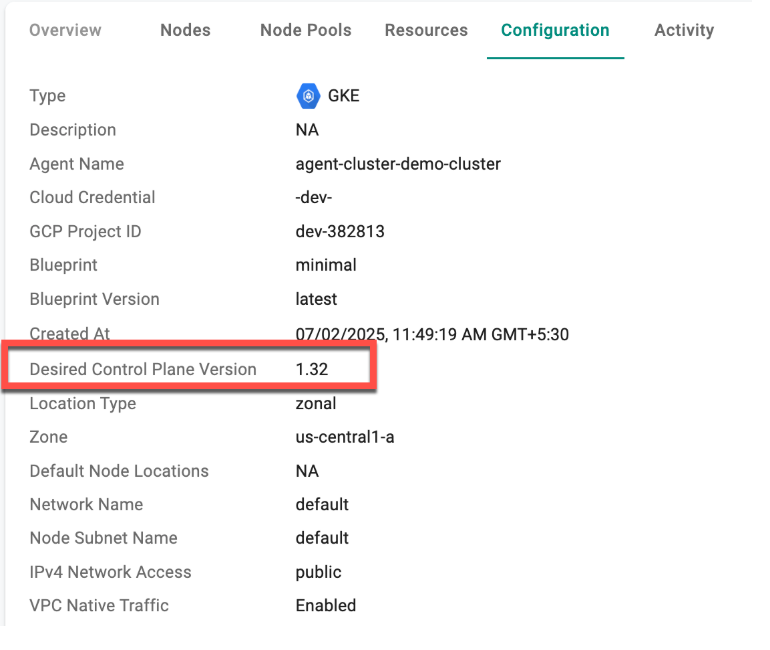The image size is (770, 650).
Task: Click the us-central1-a zone value
Action: tap(345, 437)
